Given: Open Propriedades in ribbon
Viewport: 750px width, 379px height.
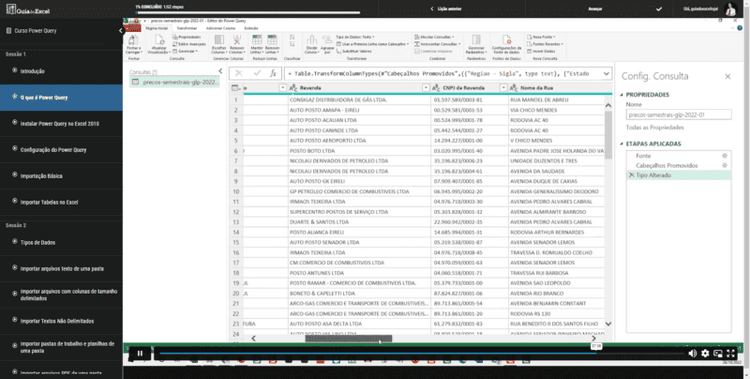Looking at the screenshot, I should (187, 37).
